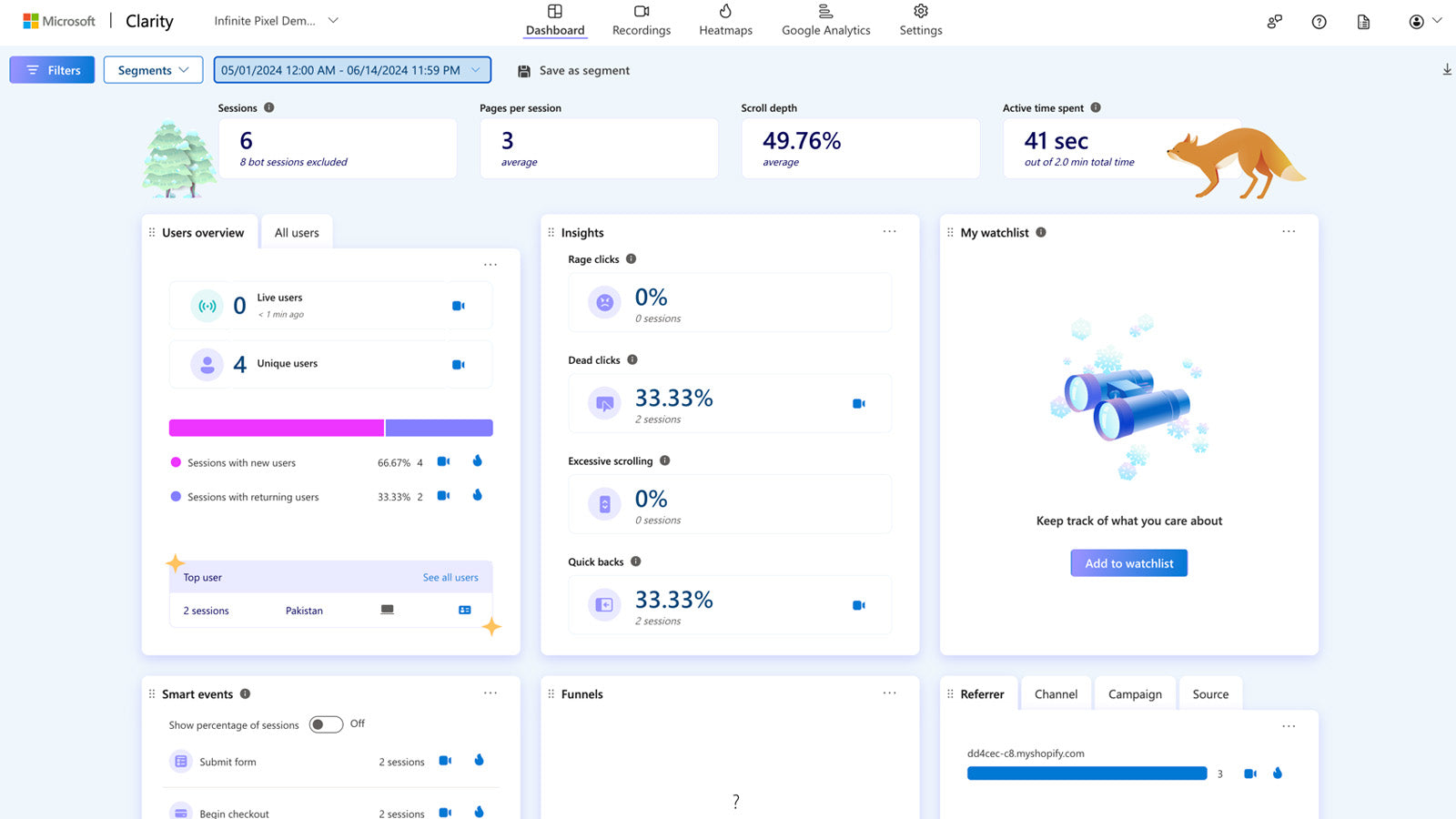This screenshot has height=819, width=1456.
Task: Click the dd4cec-c8.myshopify.com referrer bar
Action: (1087, 773)
